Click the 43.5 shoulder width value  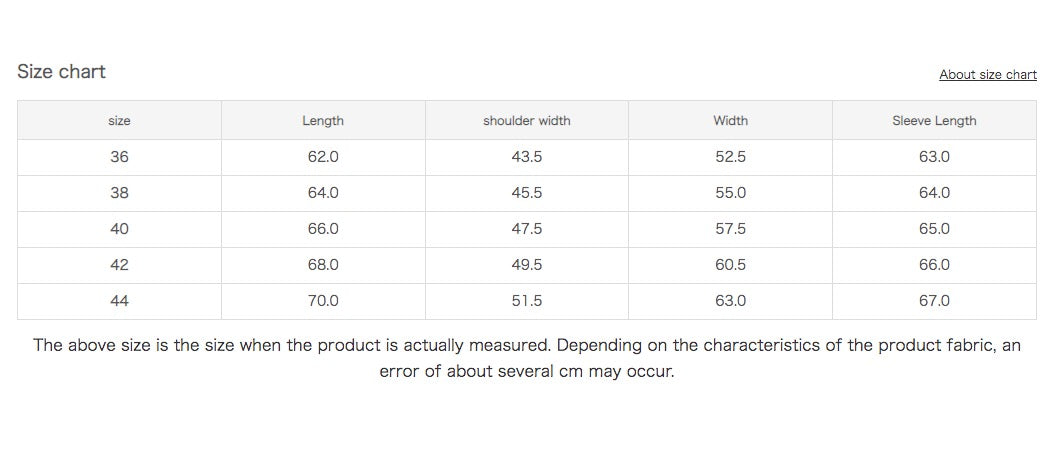[526, 157]
